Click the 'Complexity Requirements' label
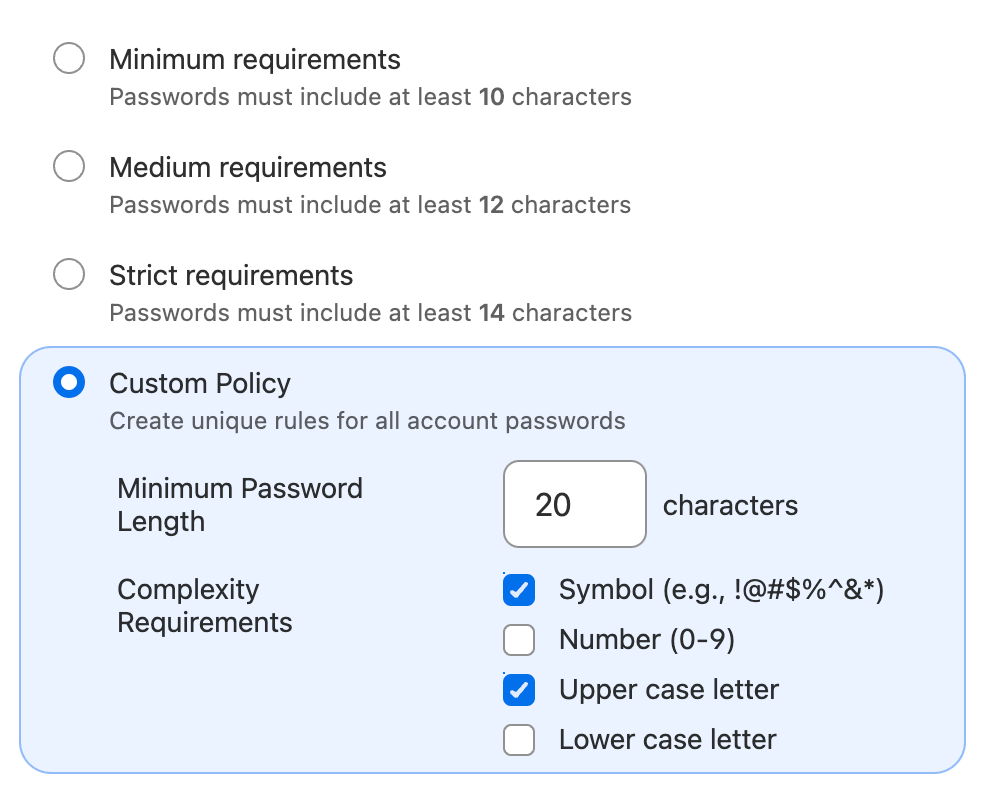The width and height of the screenshot is (992, 798). (x=204, y=606)
